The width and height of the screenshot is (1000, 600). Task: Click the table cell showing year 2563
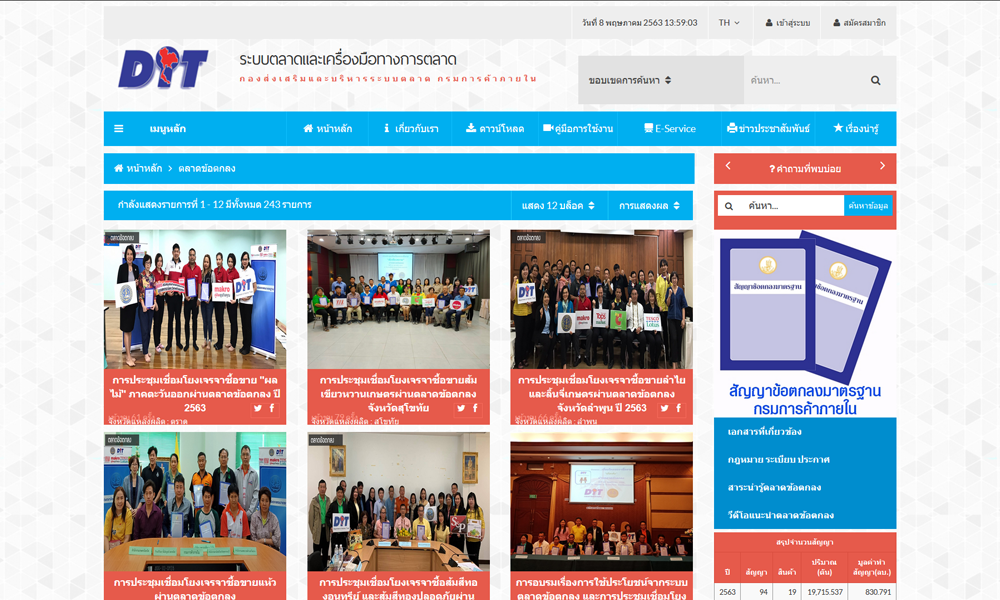tap(728, 592)
